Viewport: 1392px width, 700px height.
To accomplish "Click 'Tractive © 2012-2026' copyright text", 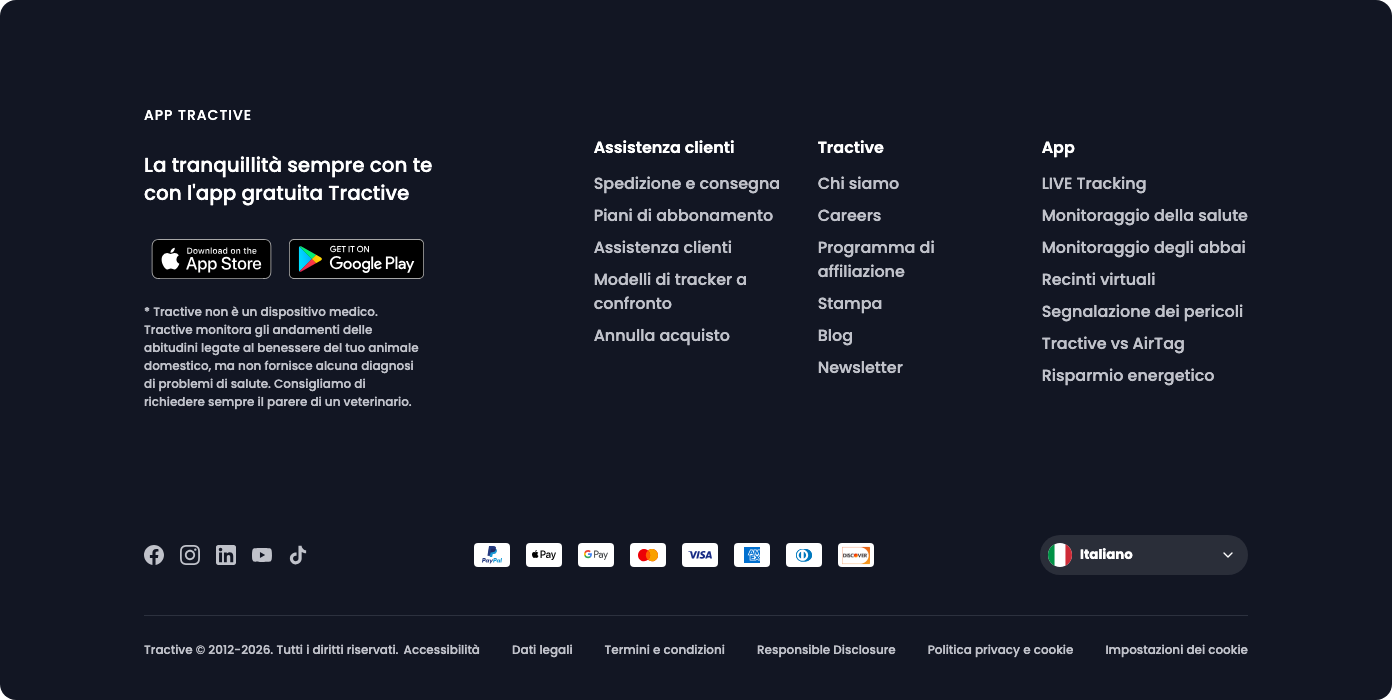I will (x=271, y=650).
